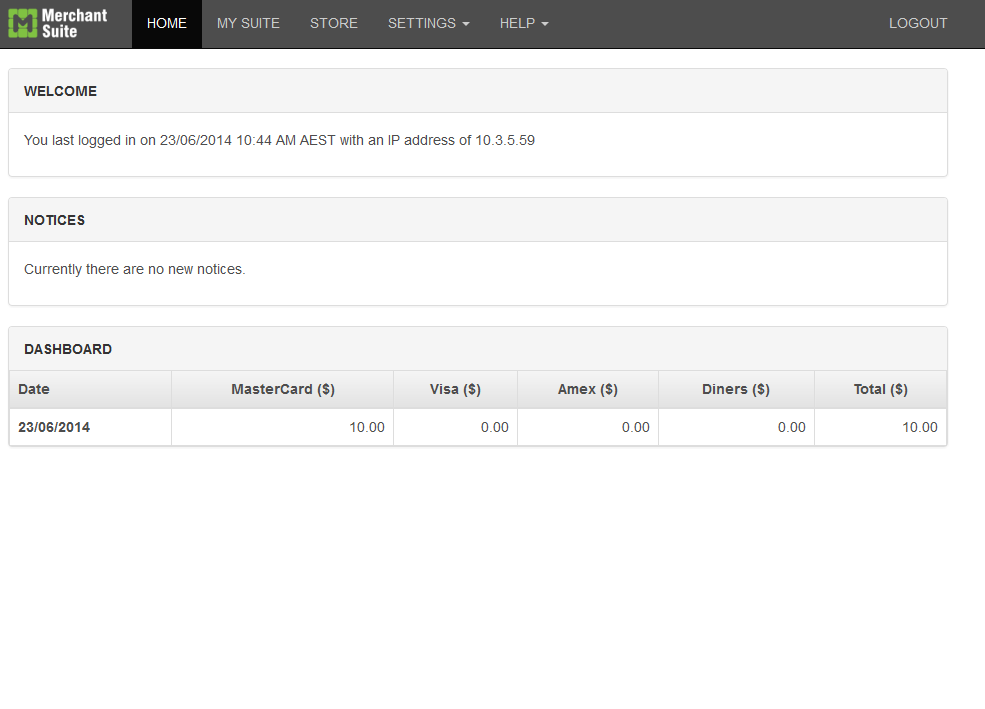
Task: Select the DASHBOARD panel heading
Action: tap(68, 349)
